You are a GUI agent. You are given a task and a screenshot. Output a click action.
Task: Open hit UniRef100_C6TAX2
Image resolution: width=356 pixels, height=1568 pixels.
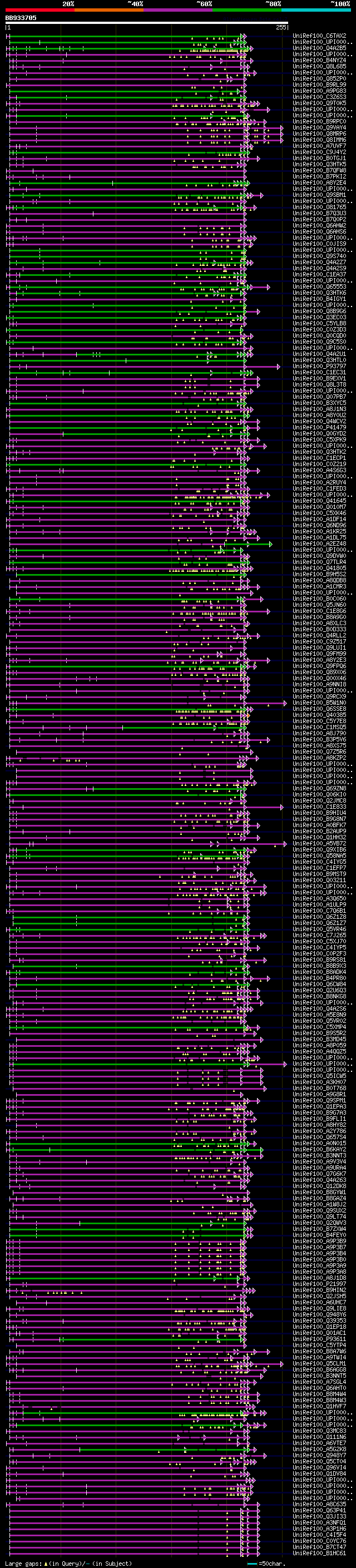[x=319, y=36]
